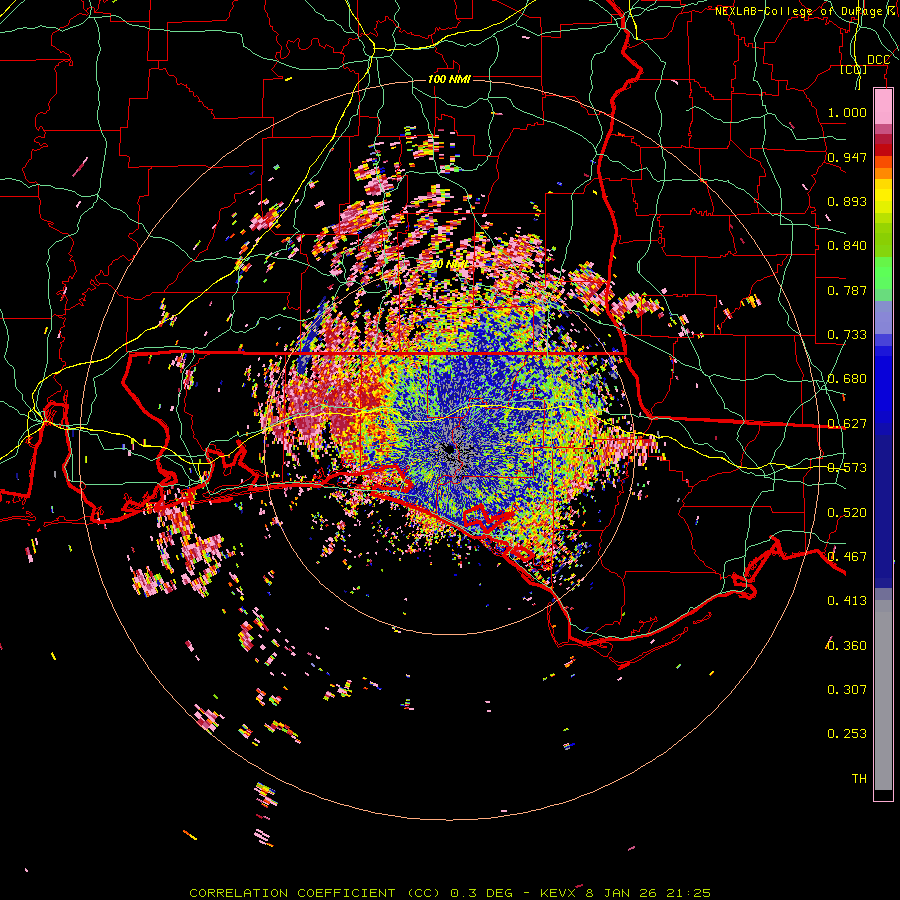
Task: Click the [CC] unit label
Action: tap(854, 69)
